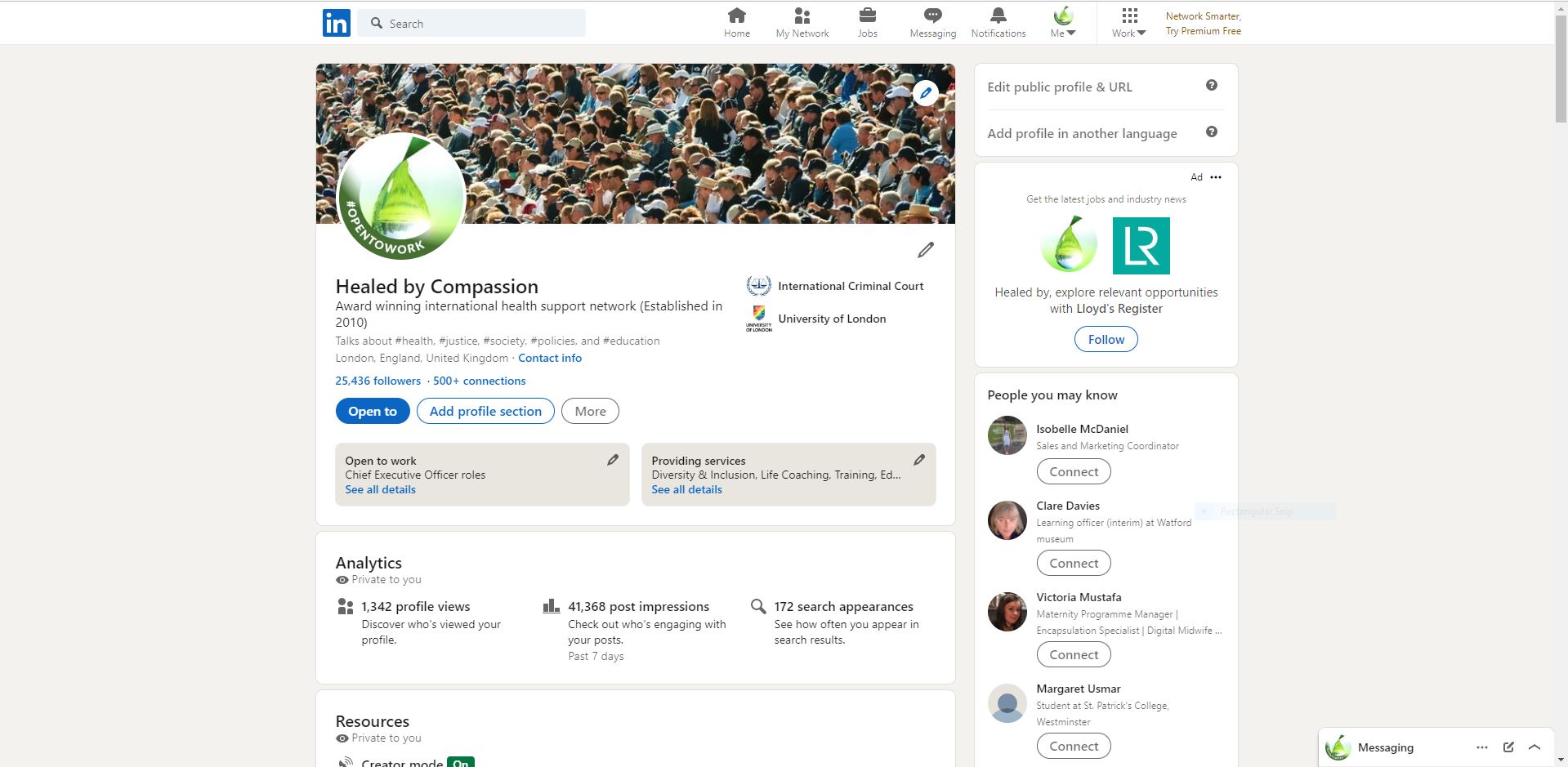This screenshot has height=767, width=1568.
Task: Connect with Isobelle McDaniel
Action: coord(1074,471)
